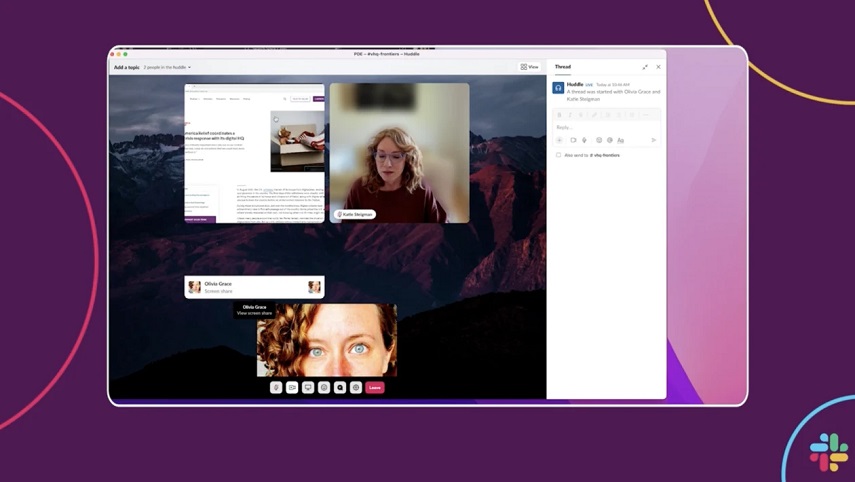Switch to the Thread tab
The width and height of the screenshot is (855, 482).
tap(563, 67)
